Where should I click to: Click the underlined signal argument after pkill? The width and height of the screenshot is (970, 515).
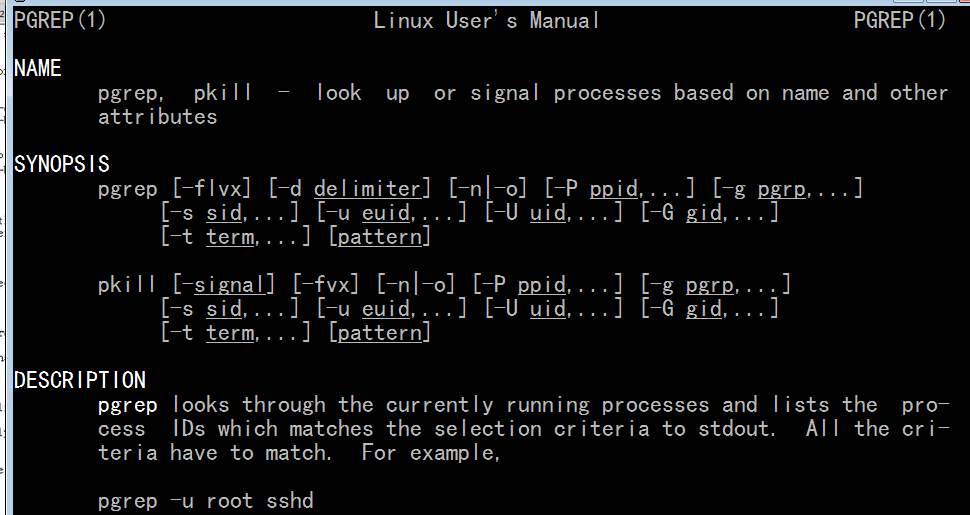[230, 285]
